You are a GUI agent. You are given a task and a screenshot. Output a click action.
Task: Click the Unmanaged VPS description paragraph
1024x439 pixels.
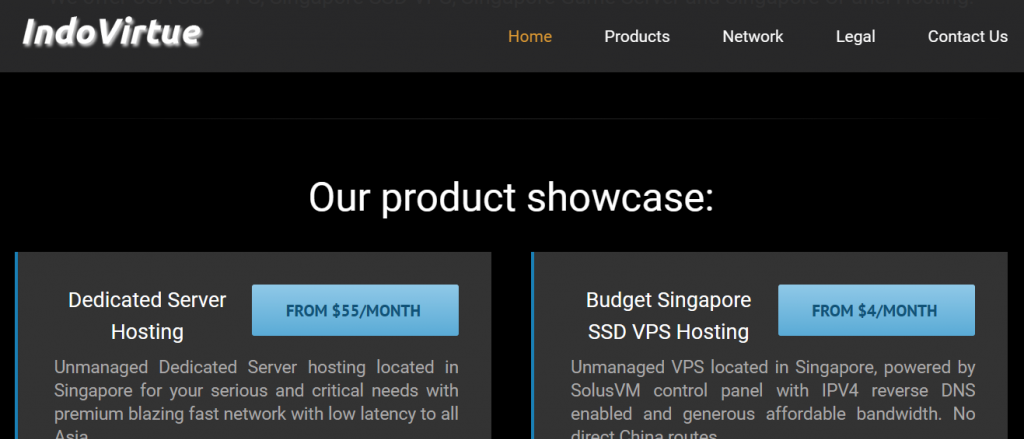(x=772, y=390)
